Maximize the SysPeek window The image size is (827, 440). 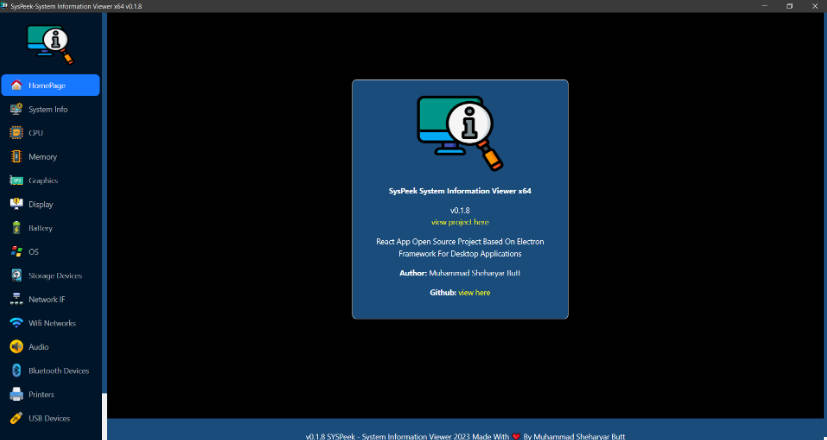(788, 6)
